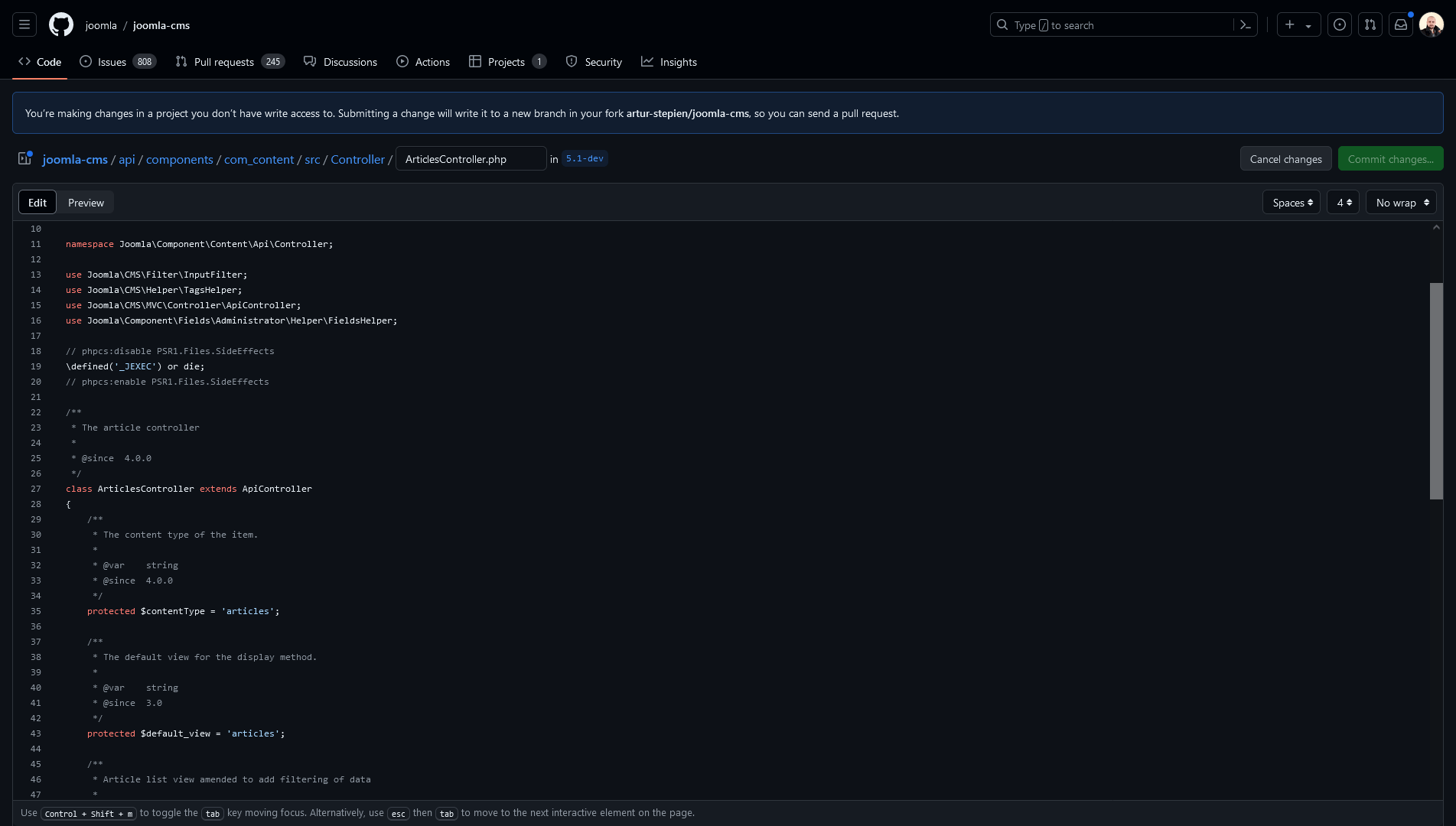
Task: Switch editor to Preview mode
Action: (86, 203)
